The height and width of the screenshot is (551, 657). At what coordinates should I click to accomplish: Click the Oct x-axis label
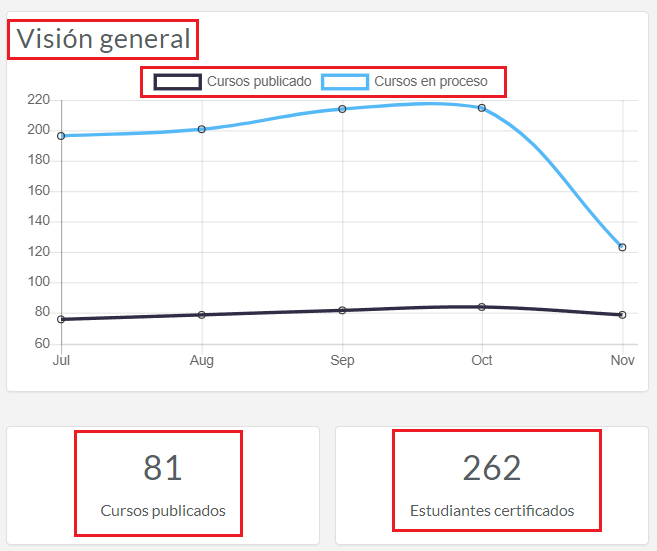[482, 360]
